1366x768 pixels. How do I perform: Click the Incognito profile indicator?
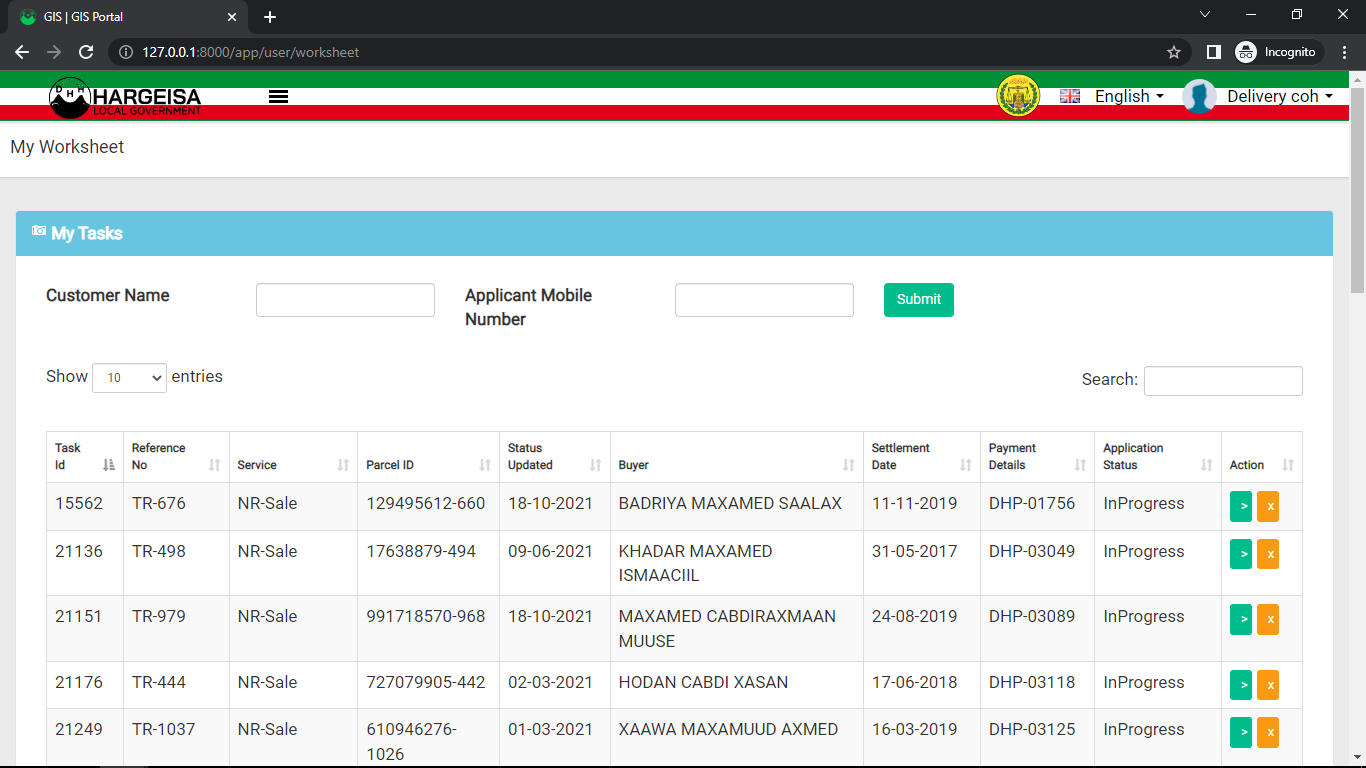[x=1278, y=52]
